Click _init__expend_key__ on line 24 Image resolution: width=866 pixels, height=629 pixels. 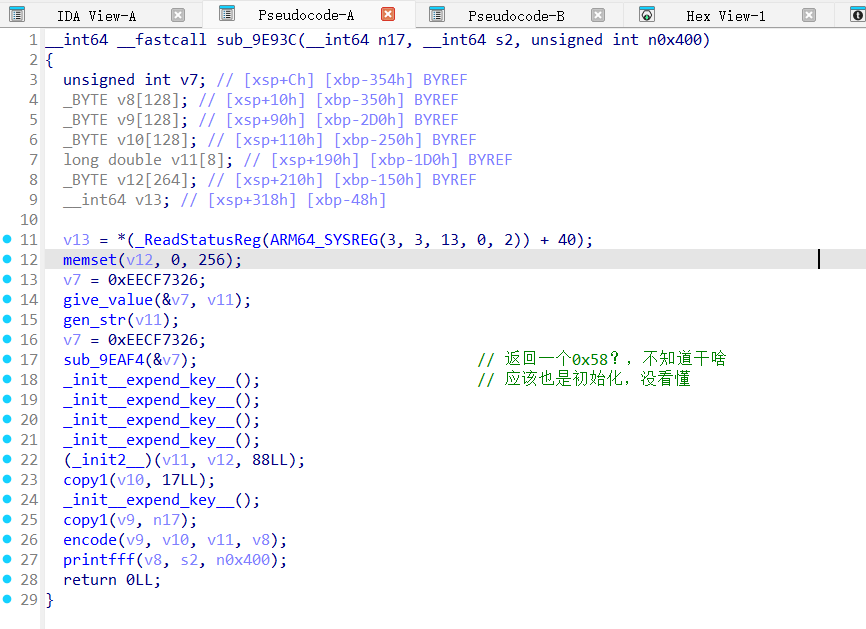tap(149, 500)
